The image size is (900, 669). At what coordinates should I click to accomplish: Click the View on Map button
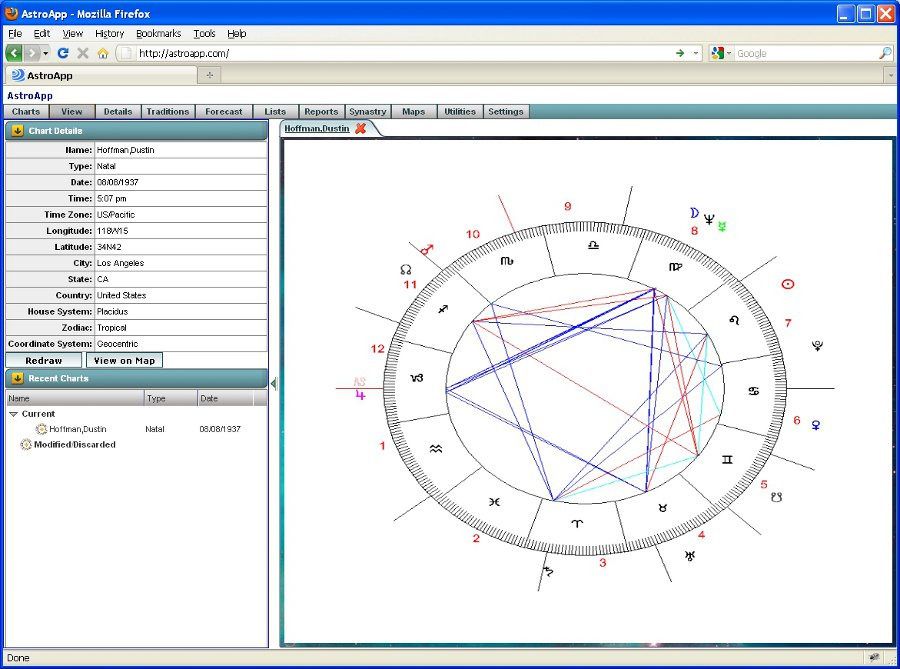point(124,360)
